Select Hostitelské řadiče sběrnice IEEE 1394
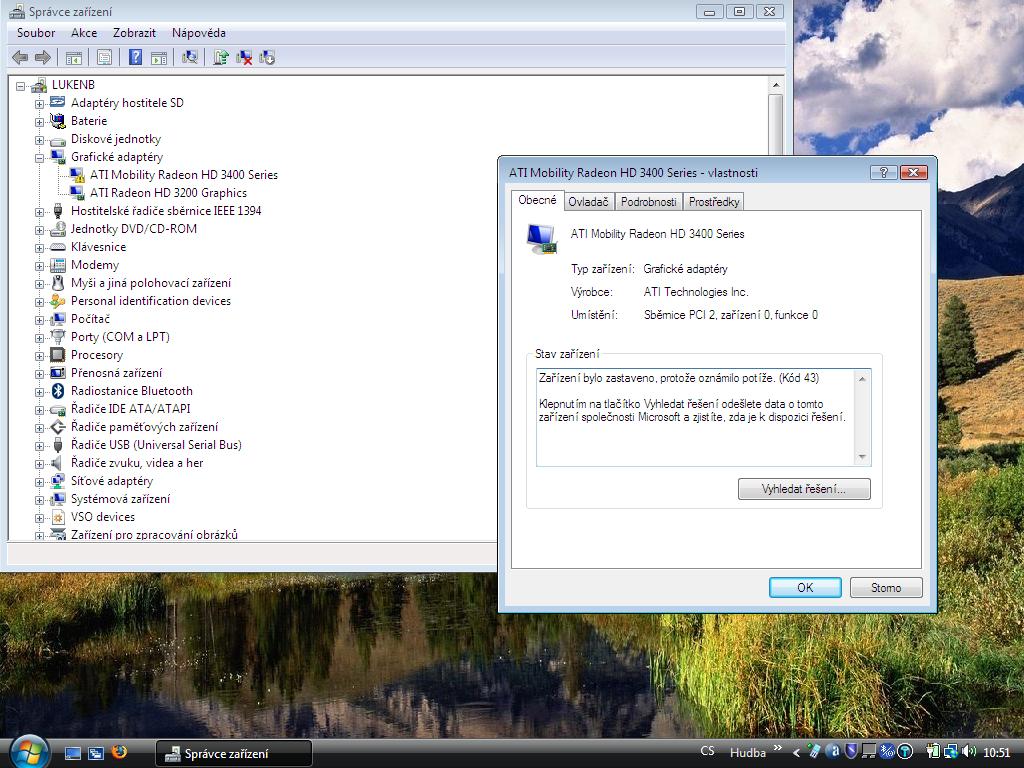Image resolution: width=1024 pixels, height=768 pixels. click(x=166, y=211)
